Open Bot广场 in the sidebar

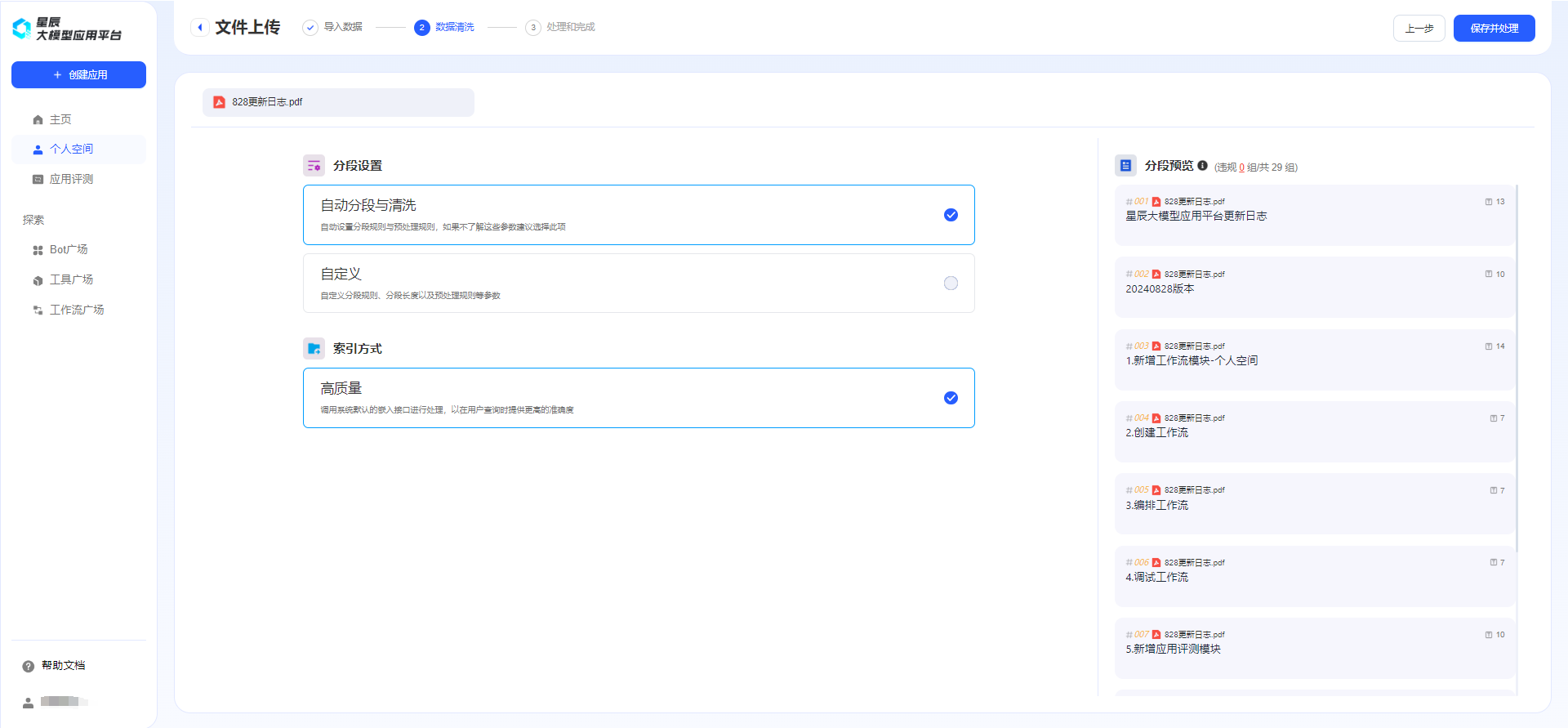(78, 250)
